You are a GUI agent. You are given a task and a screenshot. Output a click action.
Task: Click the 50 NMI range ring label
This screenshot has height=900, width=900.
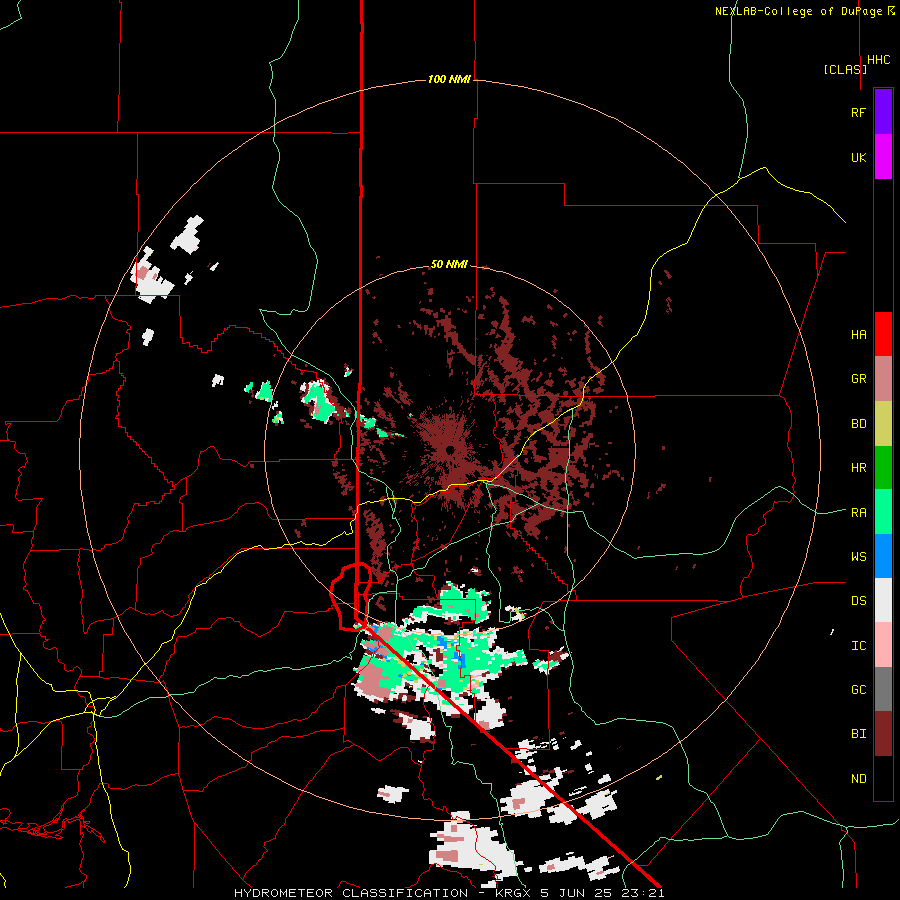(449, 264)
